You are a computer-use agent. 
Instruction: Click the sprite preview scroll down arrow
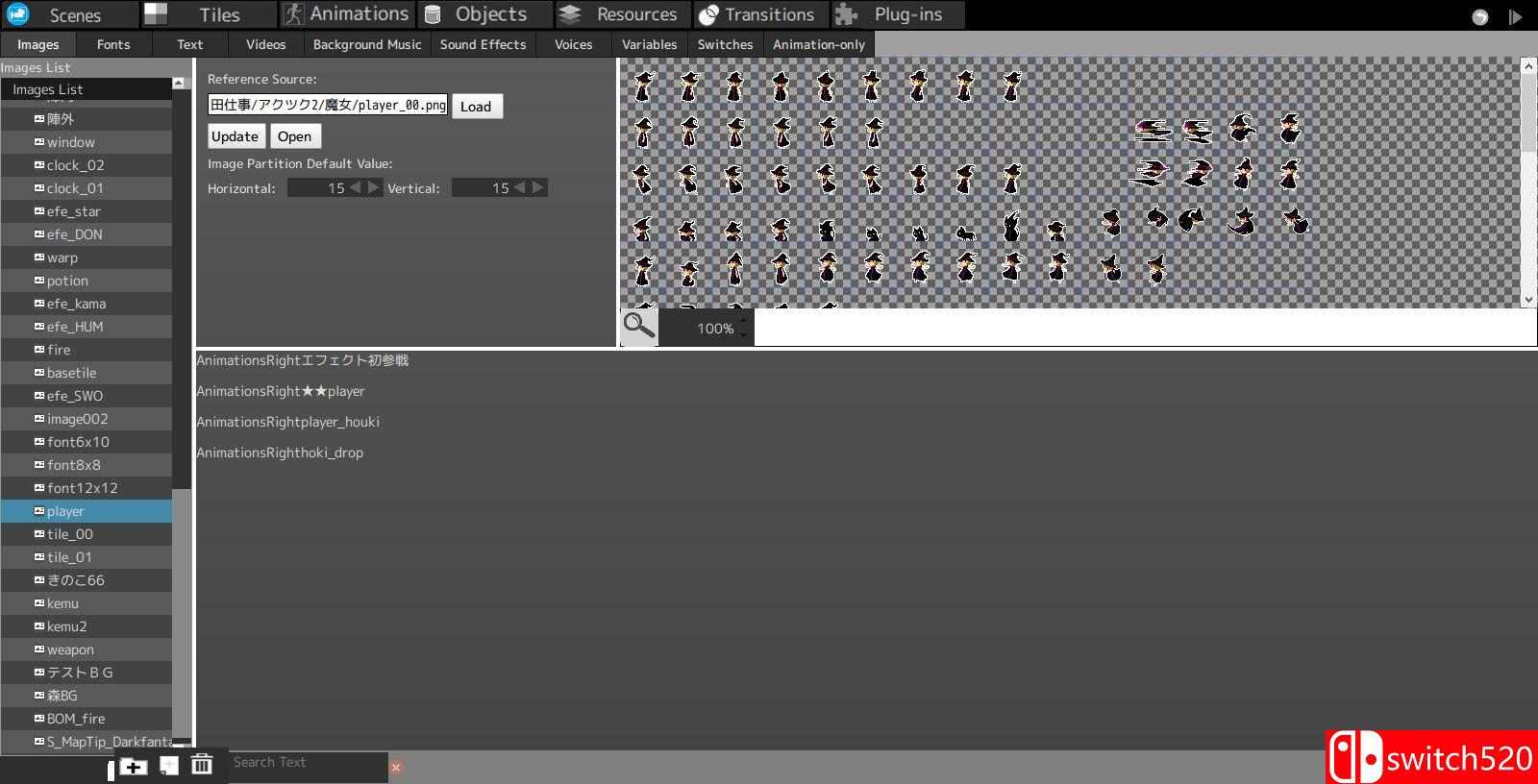coord(1528,300)
